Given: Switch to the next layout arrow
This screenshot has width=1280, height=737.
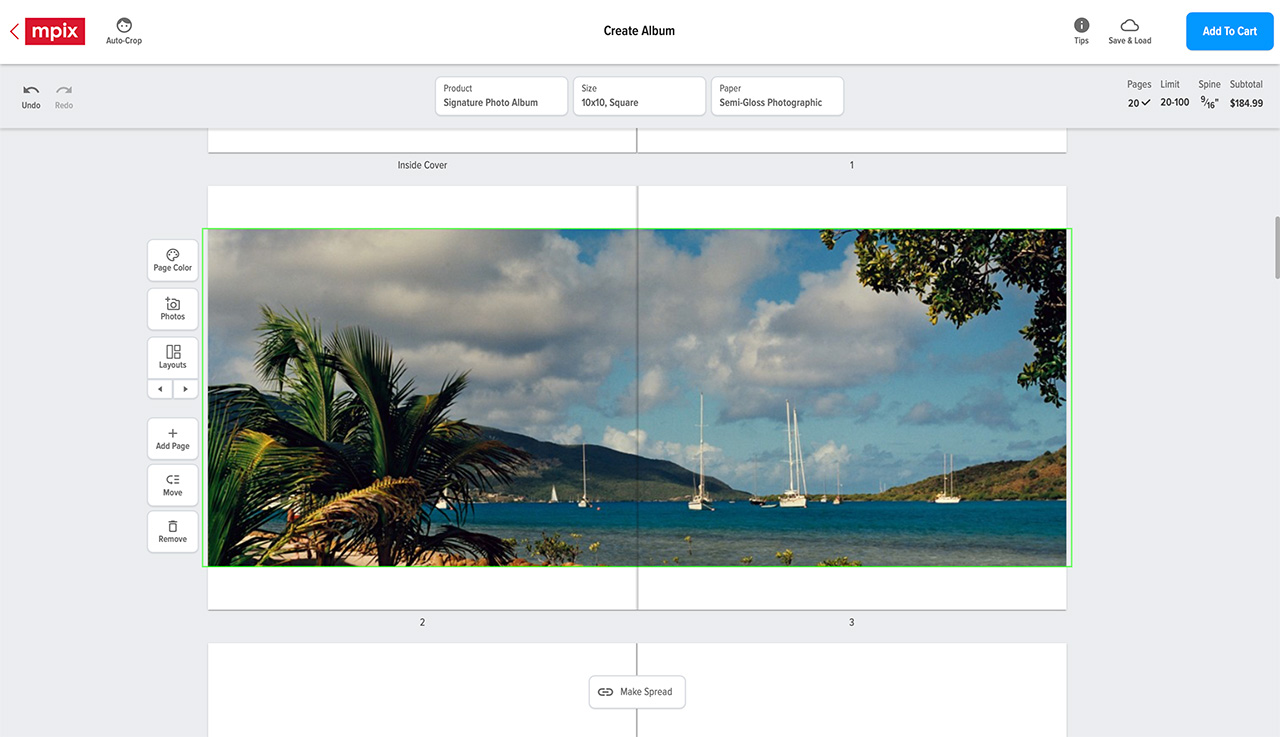Looking at the screenshot, I should (185, 389).
